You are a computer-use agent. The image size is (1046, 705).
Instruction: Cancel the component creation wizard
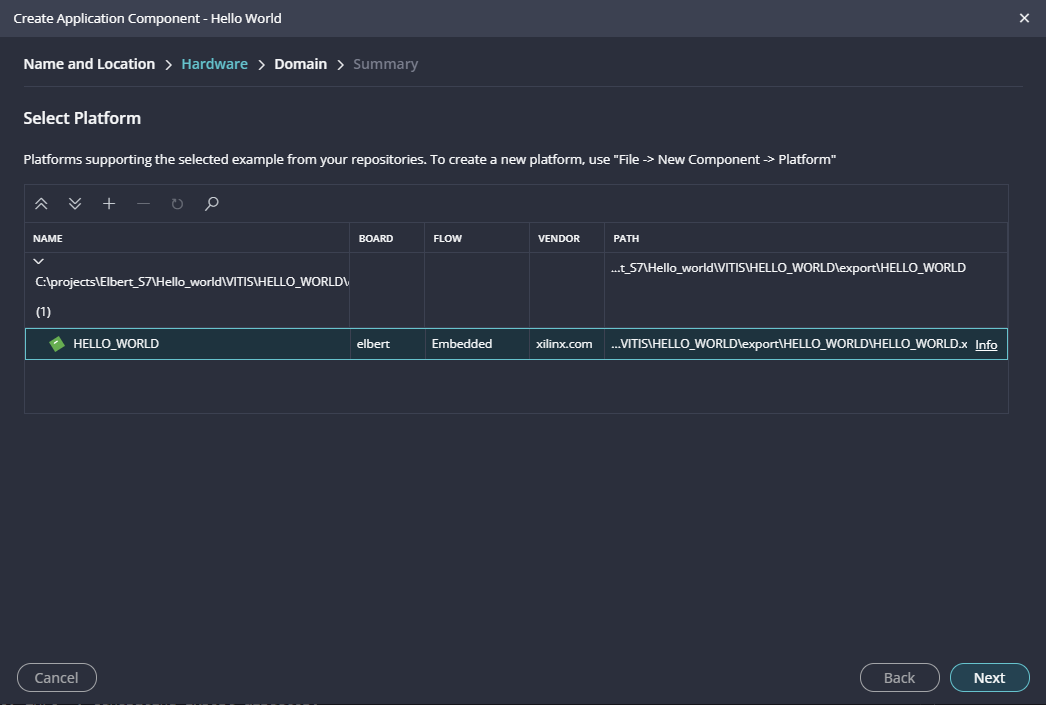coord(57,678)
